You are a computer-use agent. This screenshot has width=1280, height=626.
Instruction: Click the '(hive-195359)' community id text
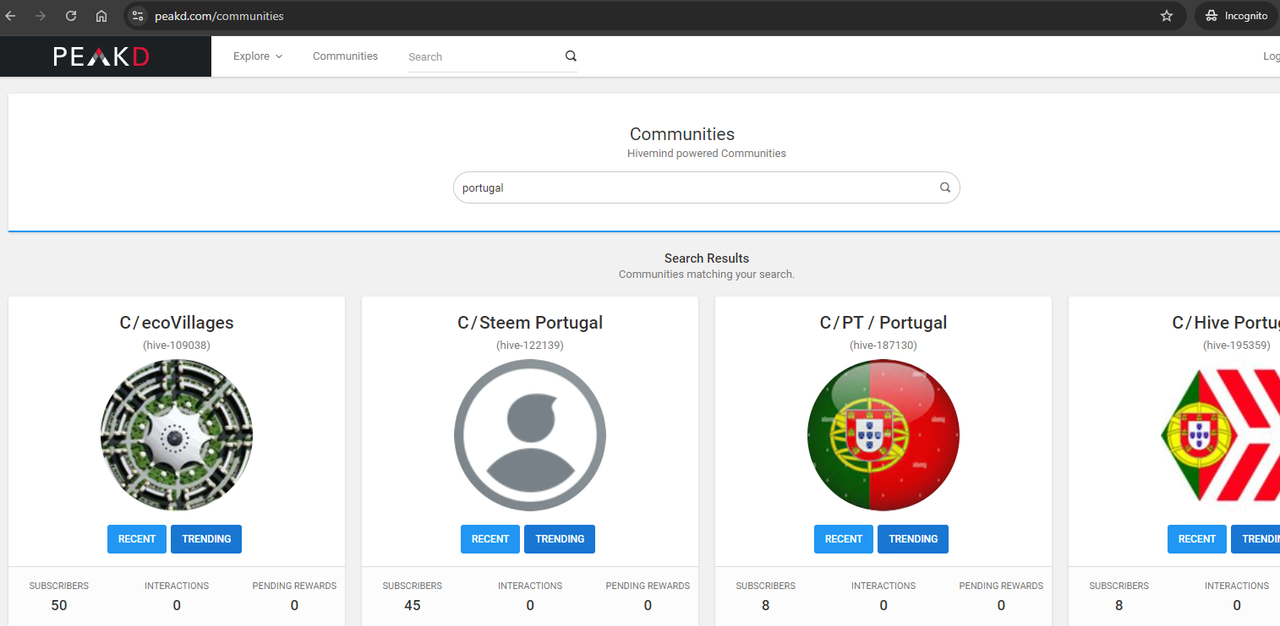(1236, 345)
